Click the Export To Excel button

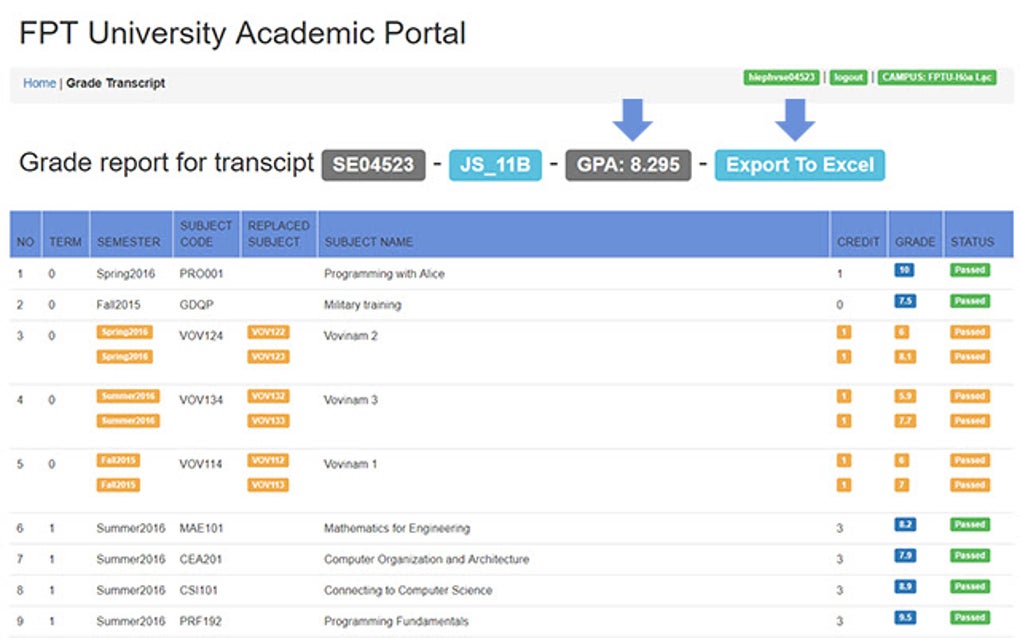point(799,164)
